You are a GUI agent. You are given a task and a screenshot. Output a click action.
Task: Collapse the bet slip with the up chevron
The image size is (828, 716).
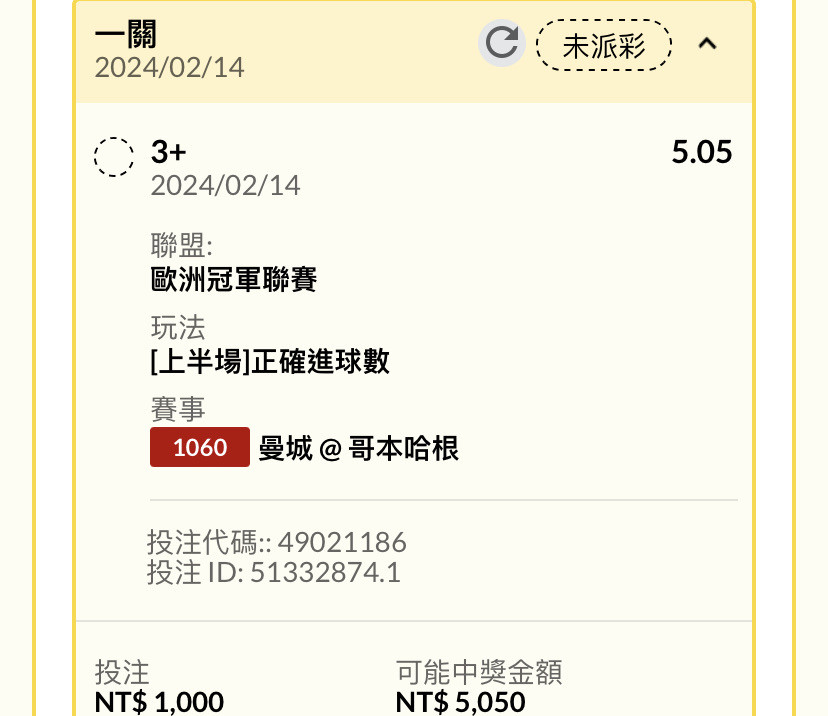[x=707, y=43]
